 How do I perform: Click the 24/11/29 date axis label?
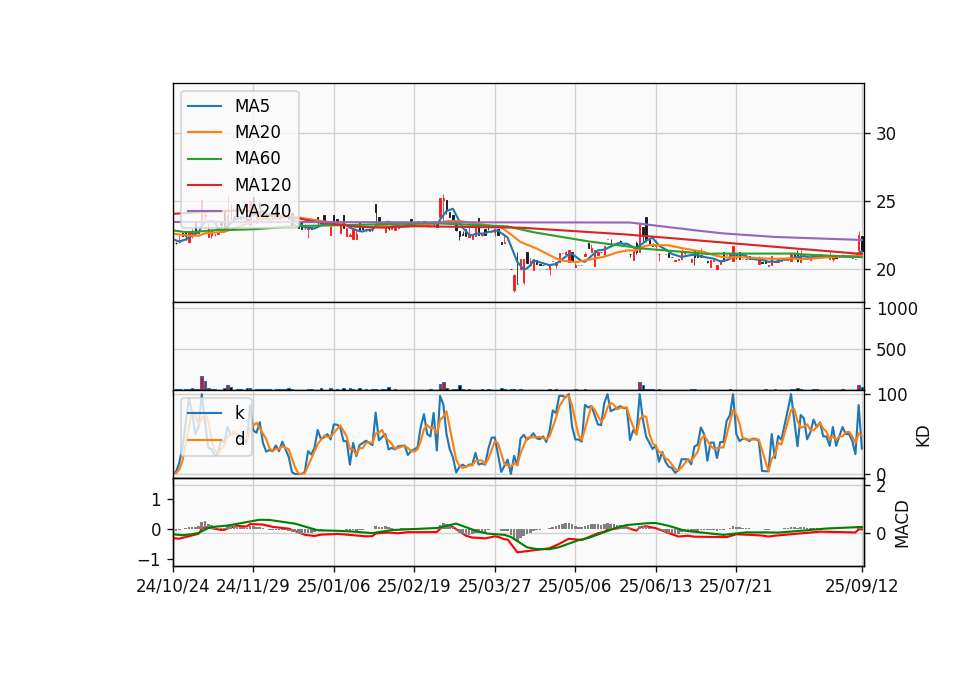coord(253,586)
